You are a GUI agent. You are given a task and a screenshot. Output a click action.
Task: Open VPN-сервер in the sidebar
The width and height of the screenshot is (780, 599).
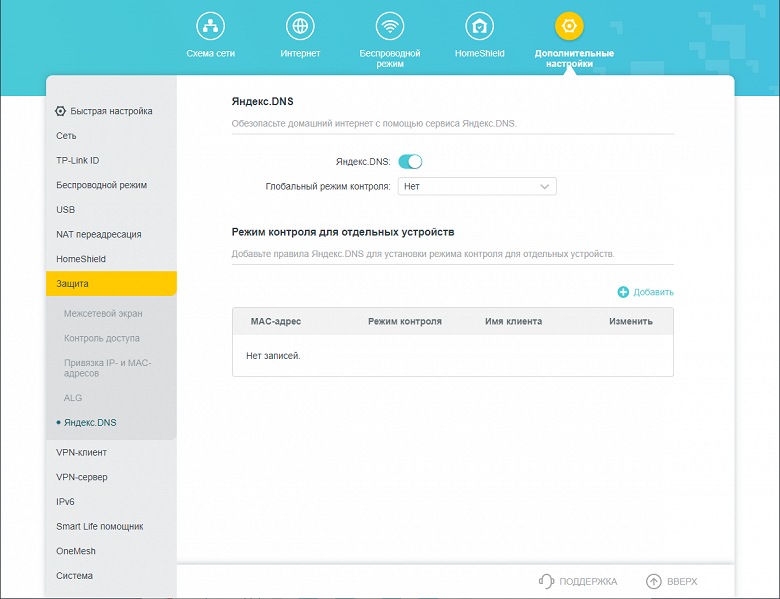click(82, 477)
